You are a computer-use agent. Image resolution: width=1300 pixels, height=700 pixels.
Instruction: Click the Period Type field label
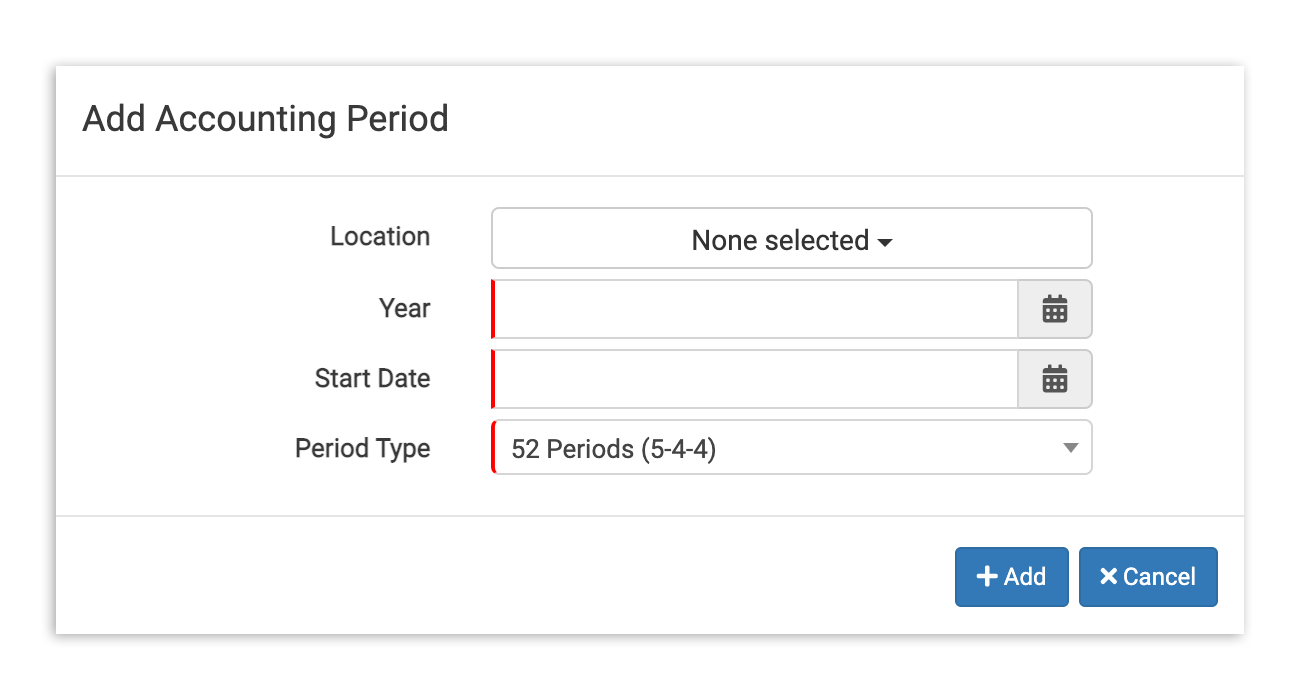coord(362,448)
